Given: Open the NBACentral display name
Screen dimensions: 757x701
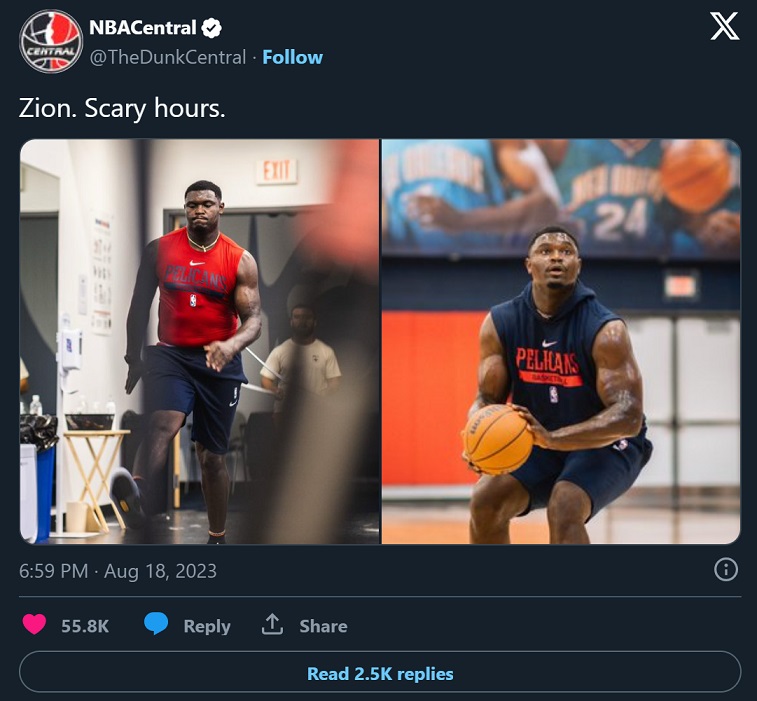Looking at the screenshot, I should pyautogui.click(x=143, y=28).
